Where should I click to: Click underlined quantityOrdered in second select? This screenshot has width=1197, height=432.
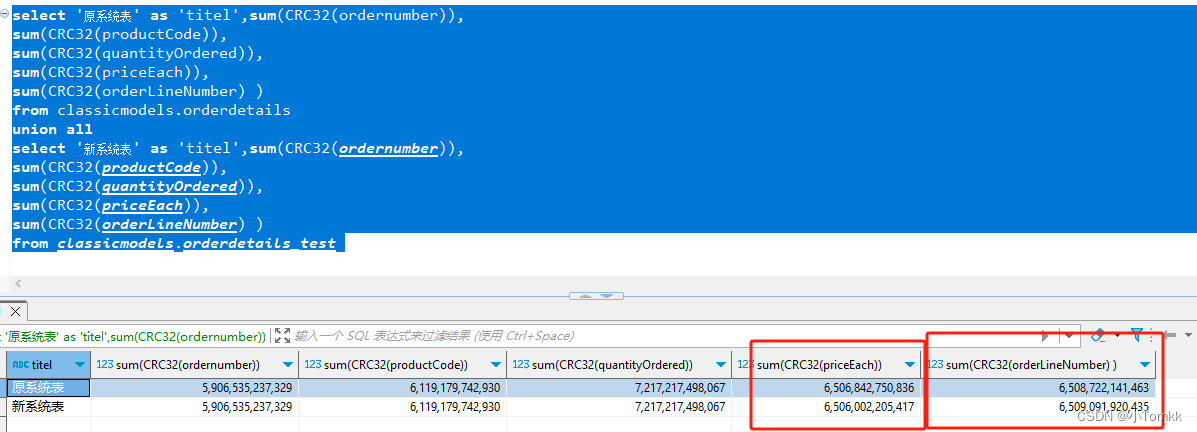pyautogui.click(x=170, y=186)
